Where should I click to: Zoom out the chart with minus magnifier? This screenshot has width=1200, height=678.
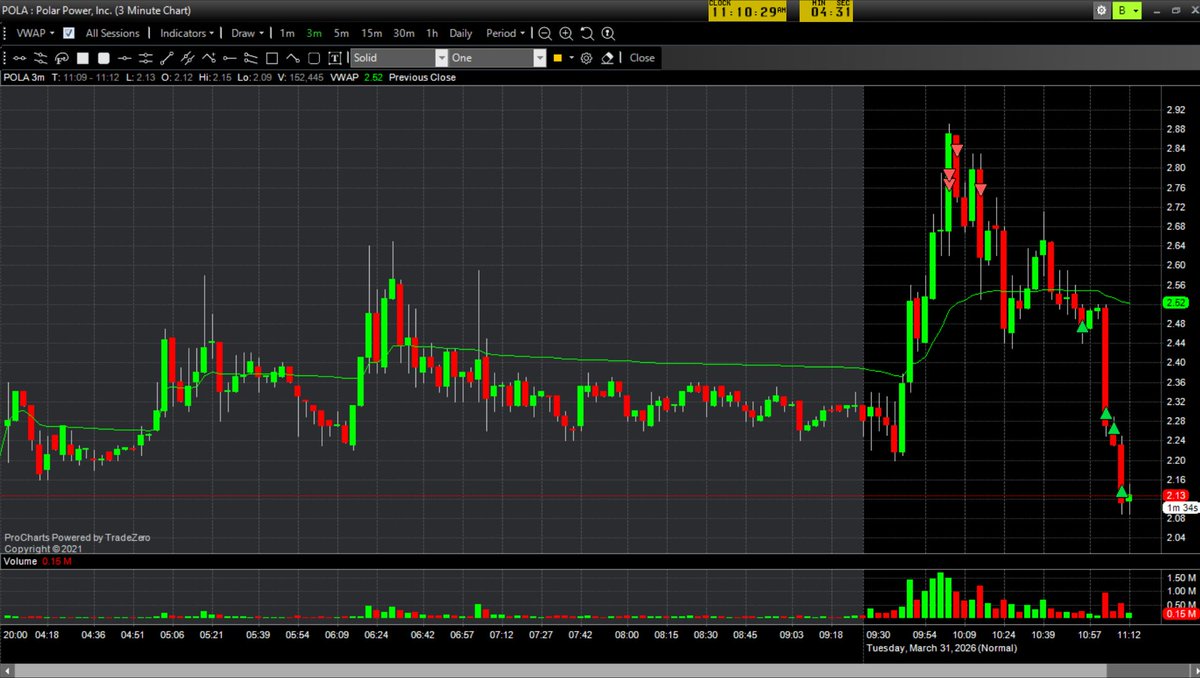545,33
